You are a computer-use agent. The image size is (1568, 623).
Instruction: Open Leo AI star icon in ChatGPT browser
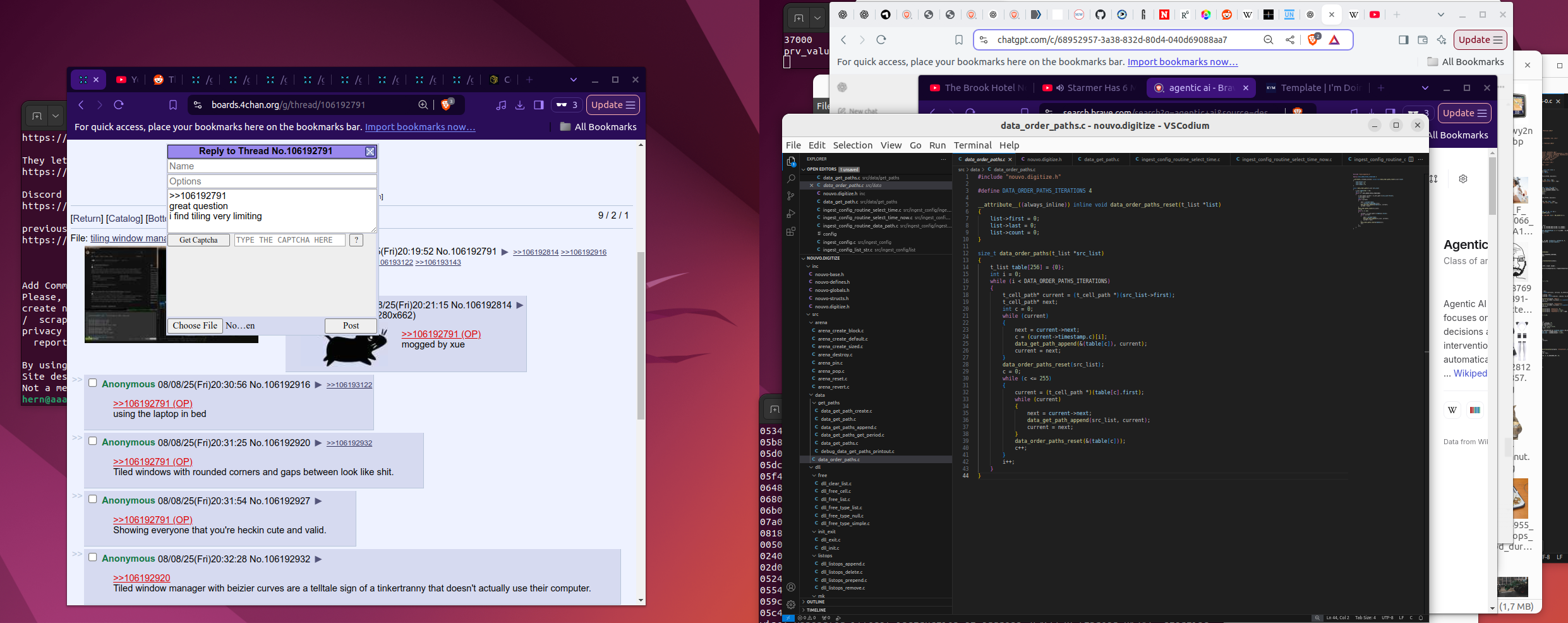pos(1442,40)
